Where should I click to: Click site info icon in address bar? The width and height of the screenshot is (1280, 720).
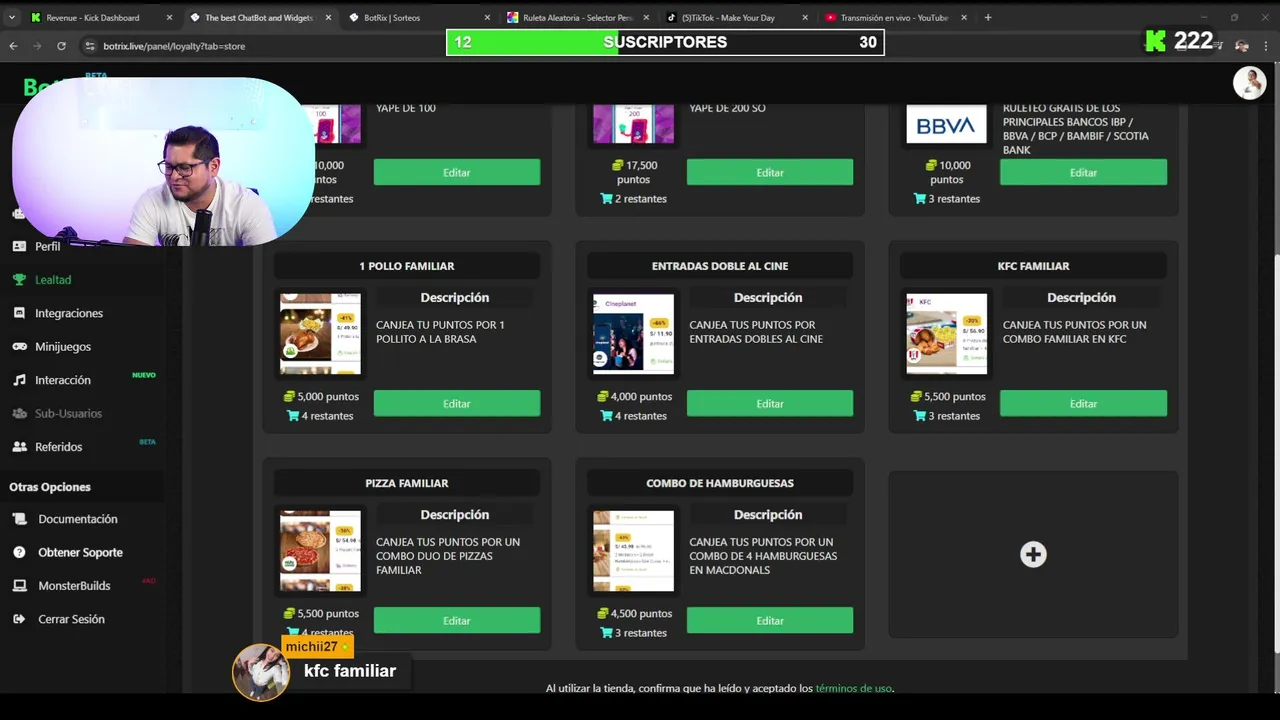point(90,46)
